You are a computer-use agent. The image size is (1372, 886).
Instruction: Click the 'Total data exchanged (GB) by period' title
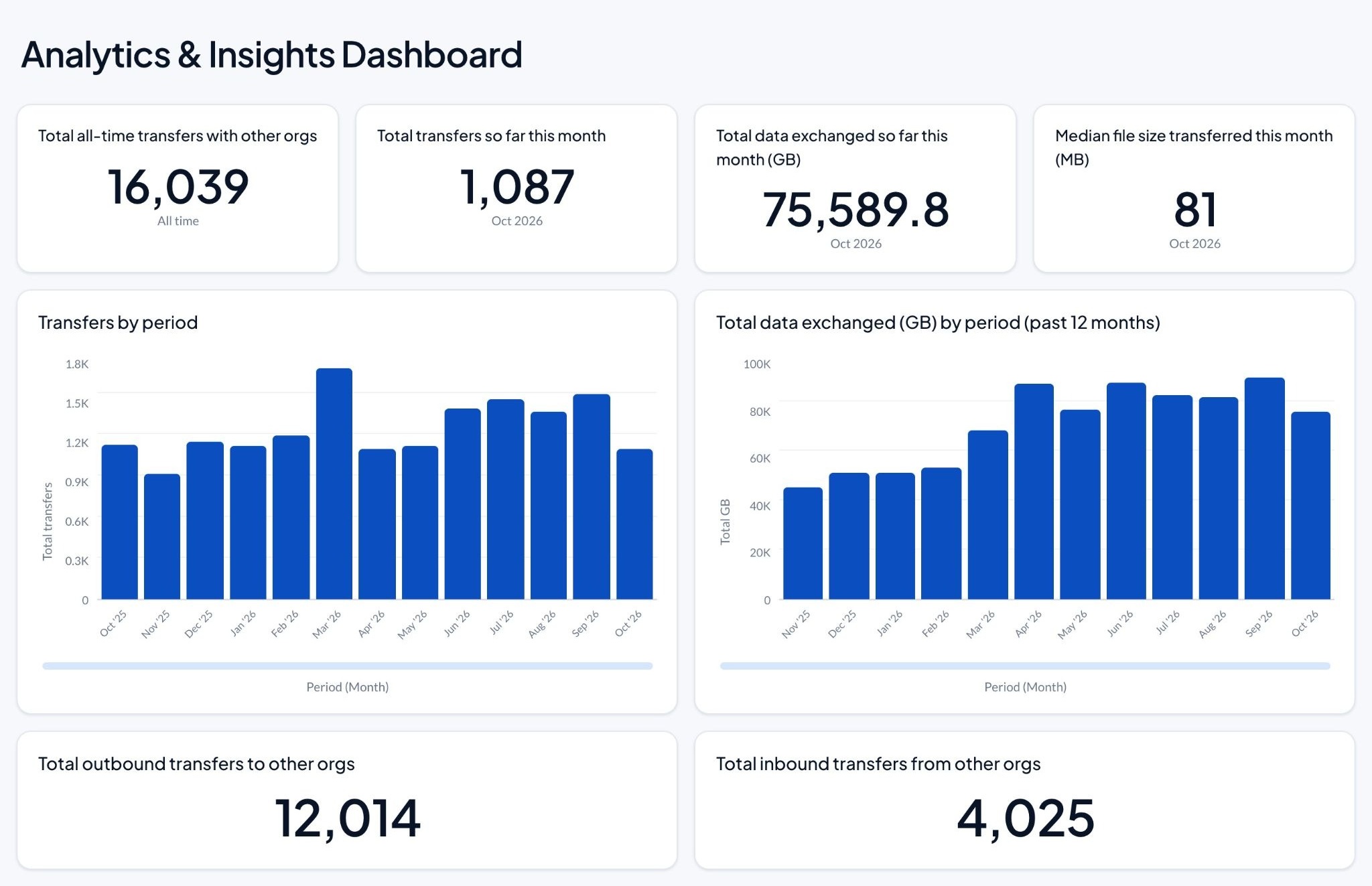coord(938,323)
